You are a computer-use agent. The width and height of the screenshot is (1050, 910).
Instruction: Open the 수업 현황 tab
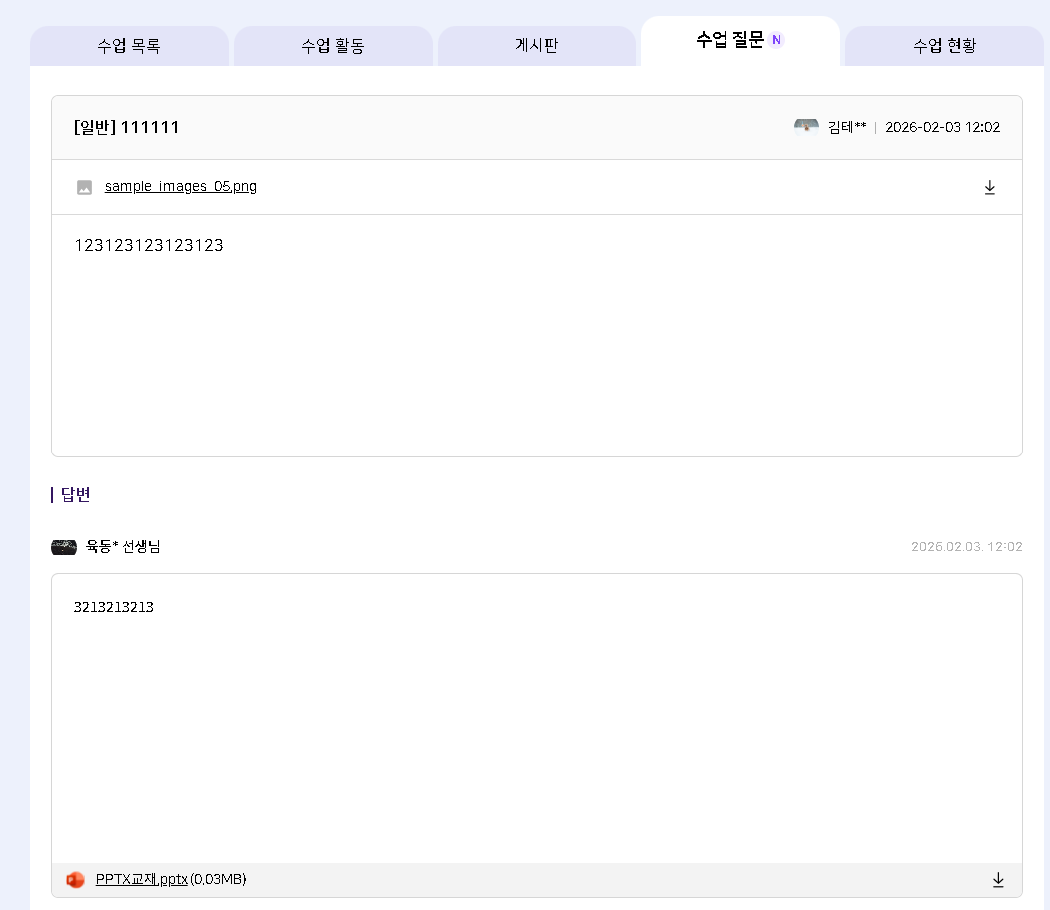click(x=944, y=46)
